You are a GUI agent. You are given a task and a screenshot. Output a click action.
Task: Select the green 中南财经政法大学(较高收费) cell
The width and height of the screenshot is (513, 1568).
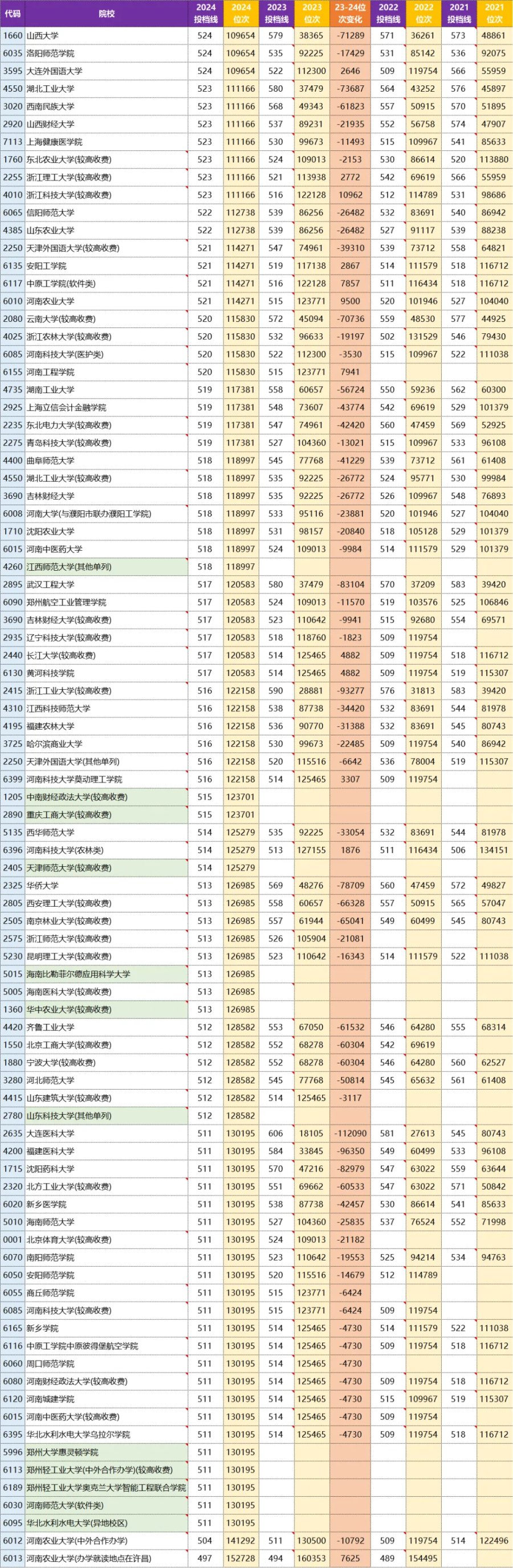tap(106, 797)
